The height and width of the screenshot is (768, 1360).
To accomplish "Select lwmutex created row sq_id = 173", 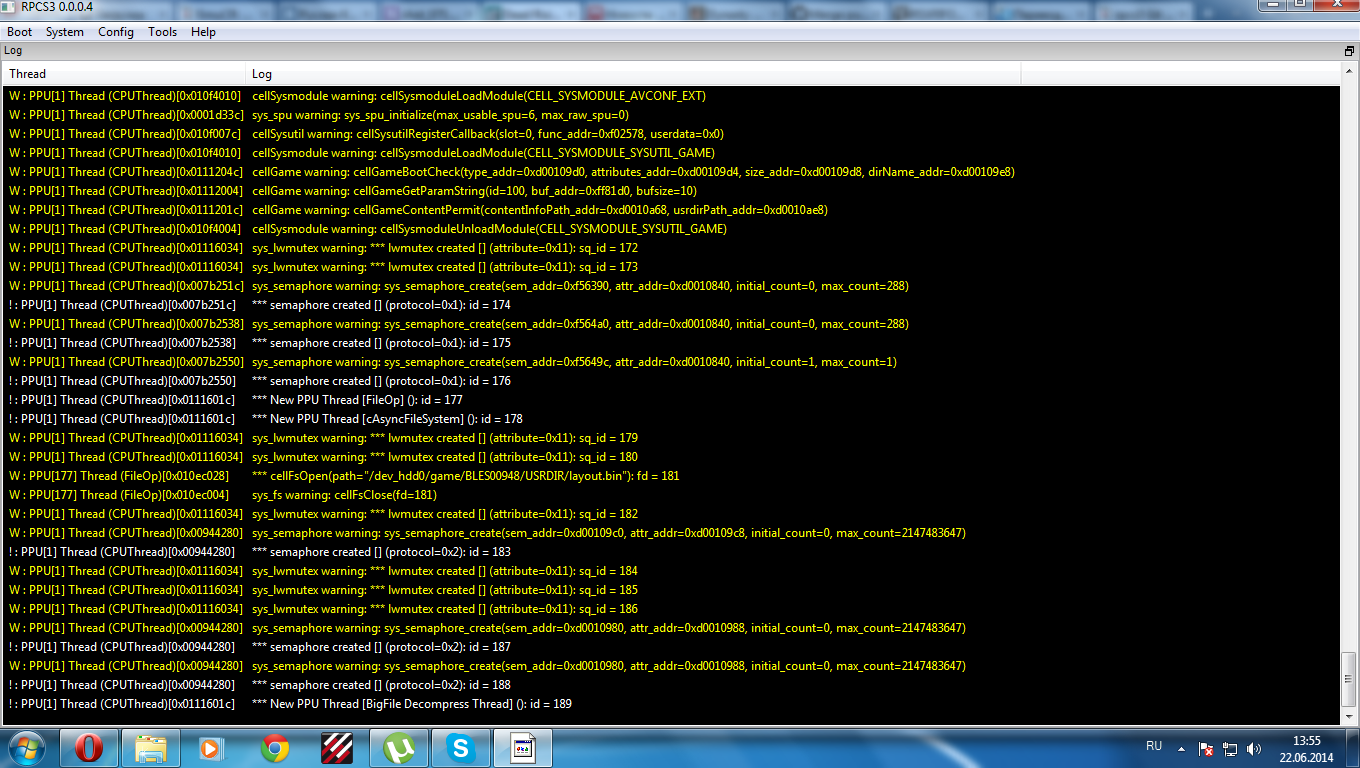I will 671,267.
